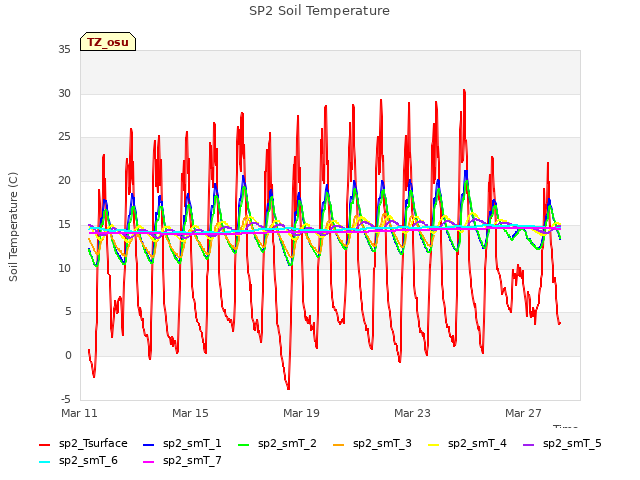
Task: Click the lowest red Tsurface dip below -3
Action: tap(288, 388)
